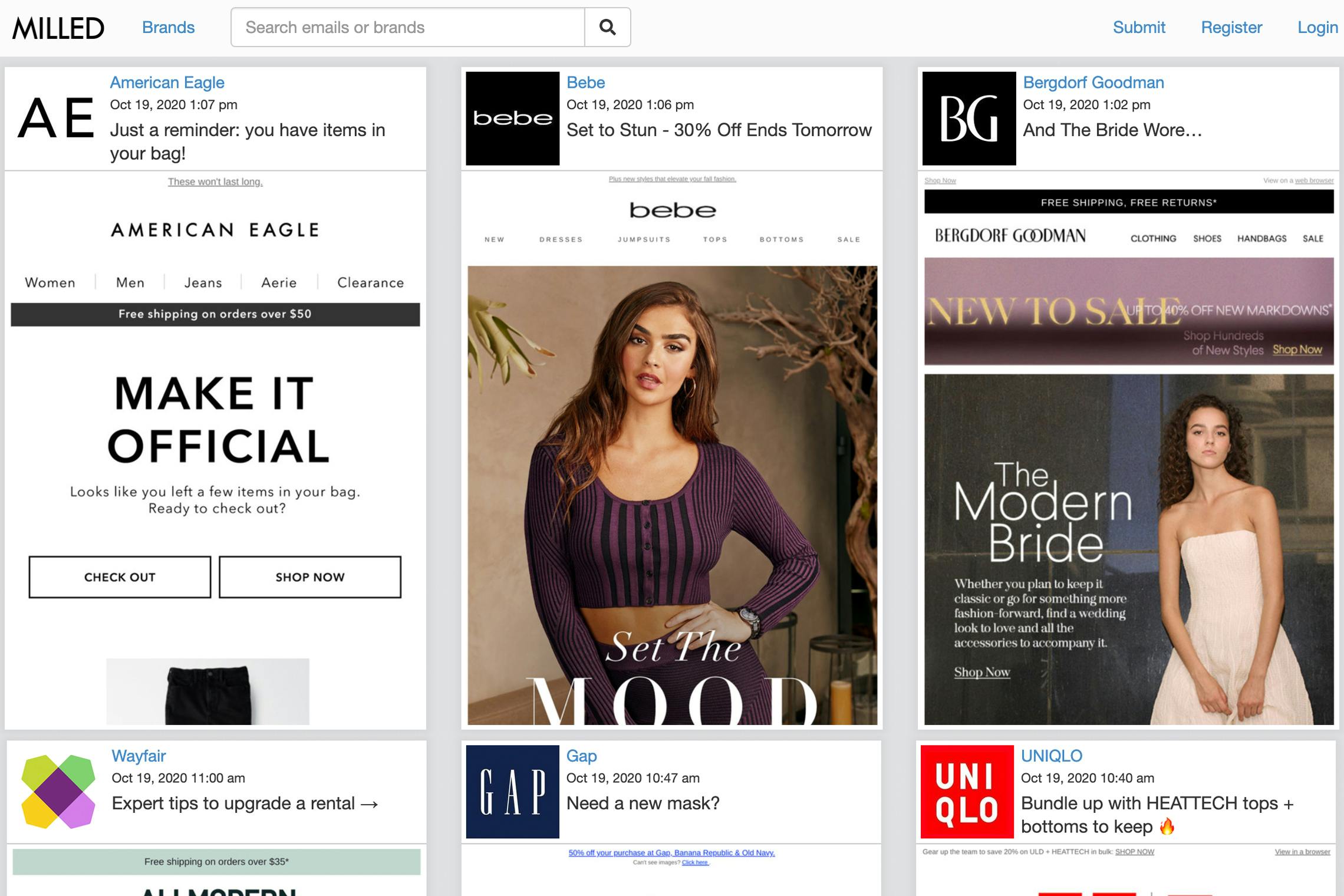Viewport: 1344px width, 896px height.
Task: Open the Register link
Action: click(1231, 28)
